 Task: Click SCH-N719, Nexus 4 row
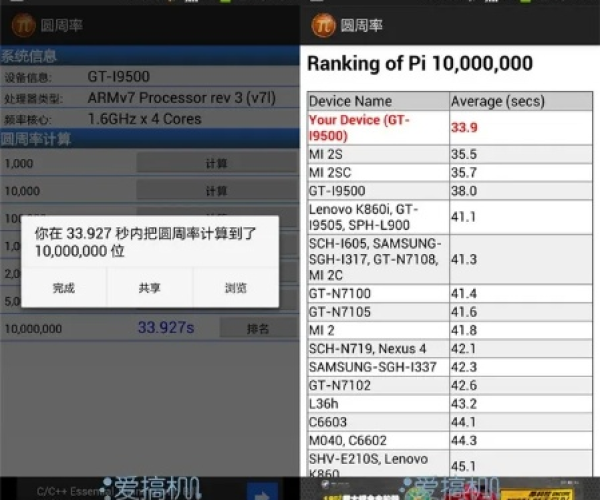click(x=450, y=349)
